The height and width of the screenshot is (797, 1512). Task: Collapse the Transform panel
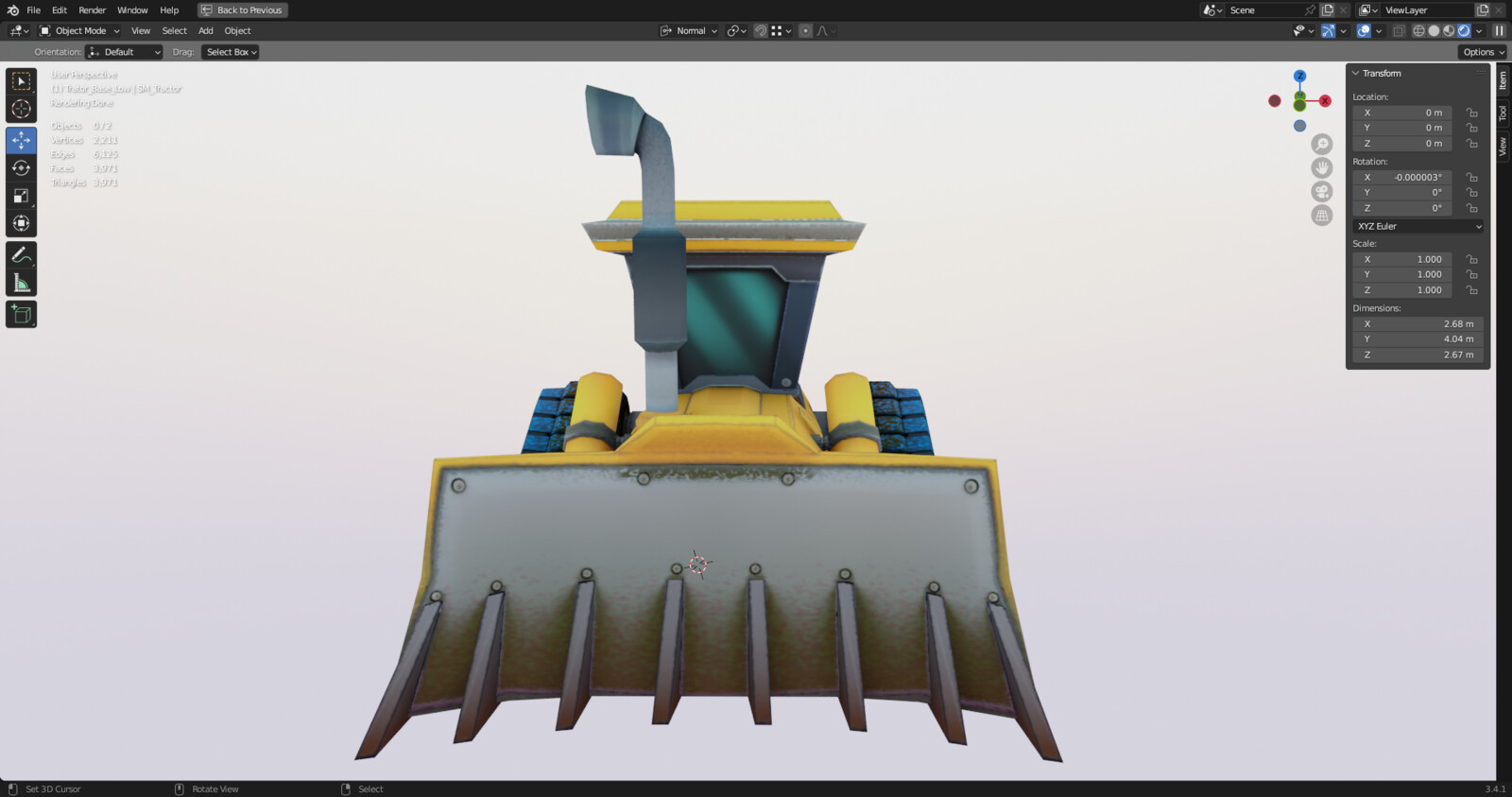coord(1356,74)
